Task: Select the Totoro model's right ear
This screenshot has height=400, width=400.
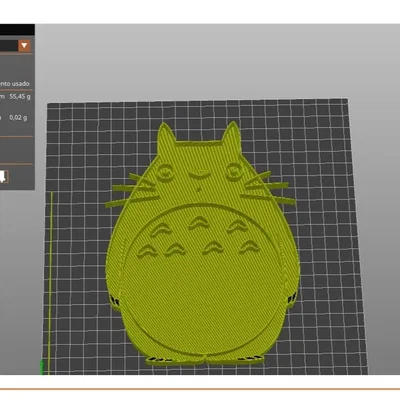Action: point(232,134)
